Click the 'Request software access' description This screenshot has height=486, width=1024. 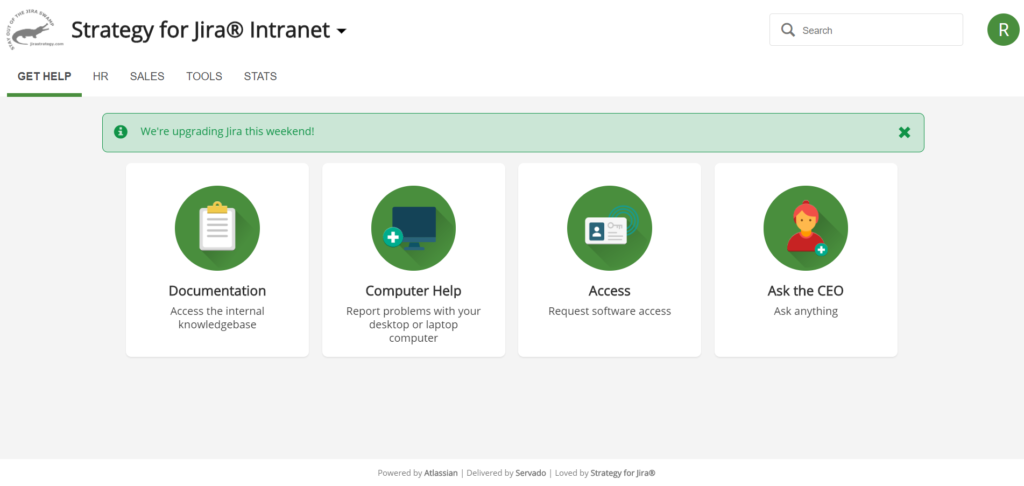(x=609, y=311)
